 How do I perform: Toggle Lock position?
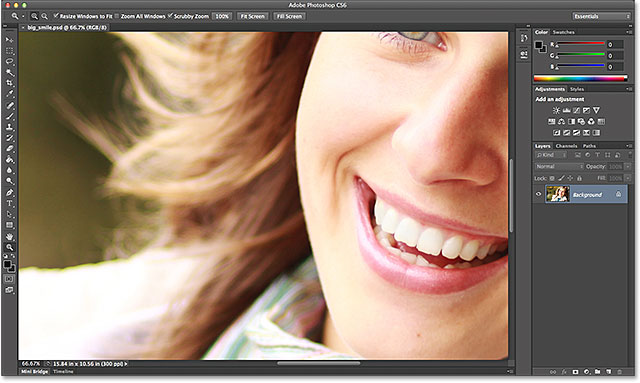tap(570, 178)
